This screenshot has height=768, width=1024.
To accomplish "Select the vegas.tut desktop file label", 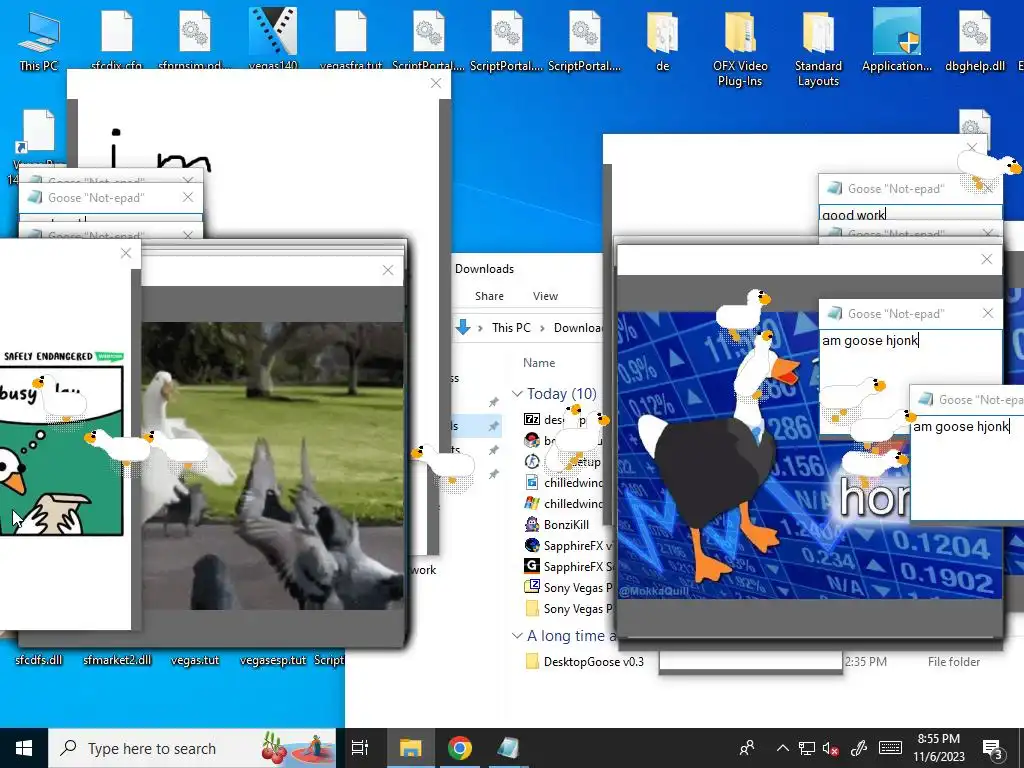I will click(x=195, y=660).
